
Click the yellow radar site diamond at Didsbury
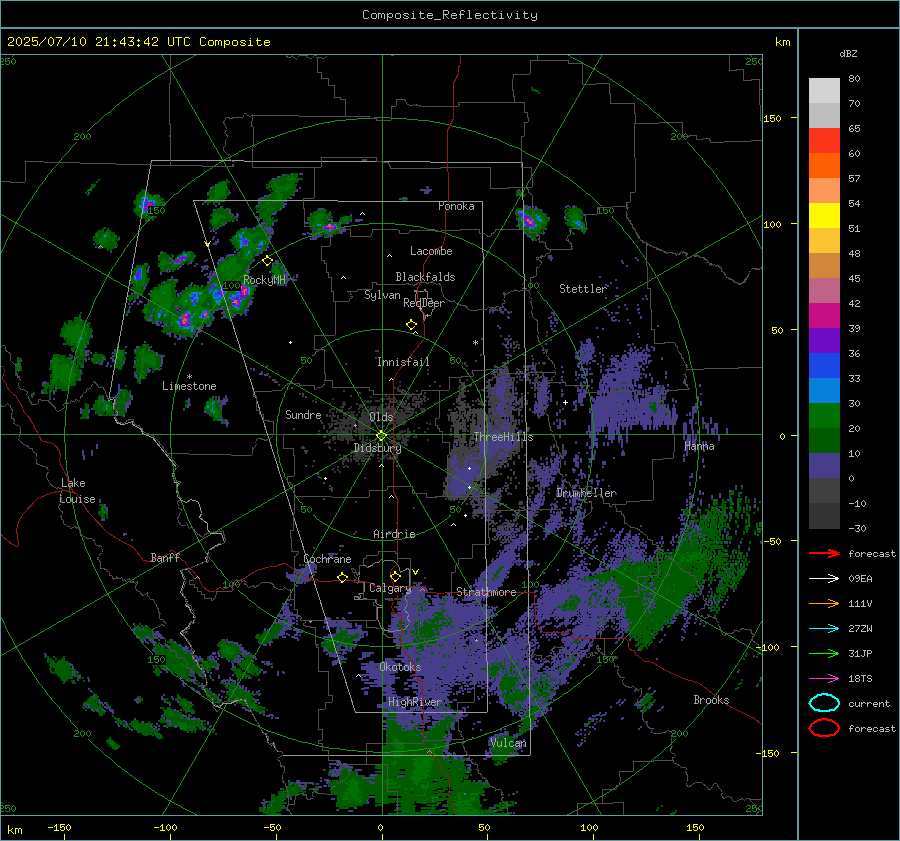click(x=381, y=436)
